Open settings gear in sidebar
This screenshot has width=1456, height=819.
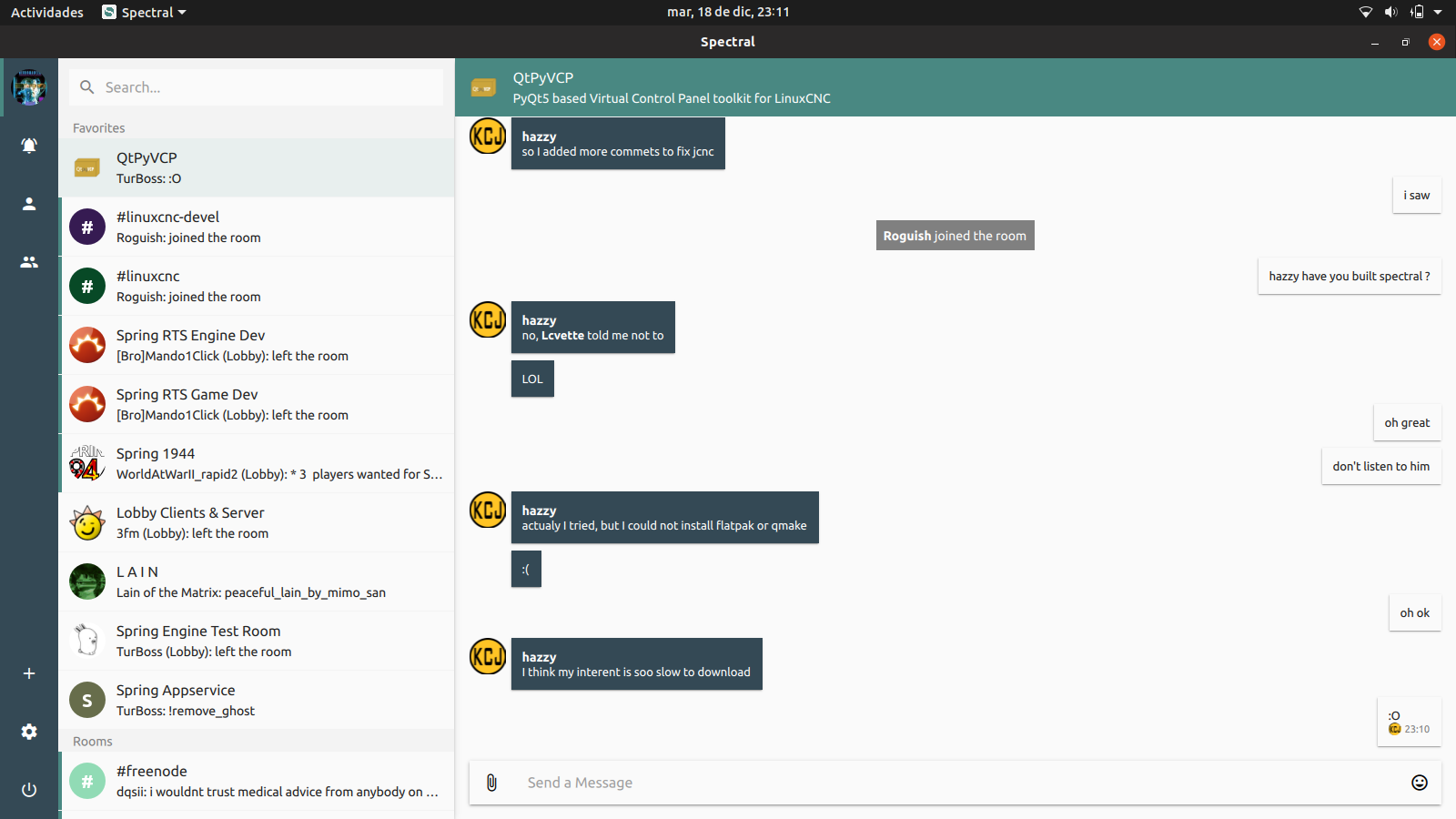tap(29, 732)
